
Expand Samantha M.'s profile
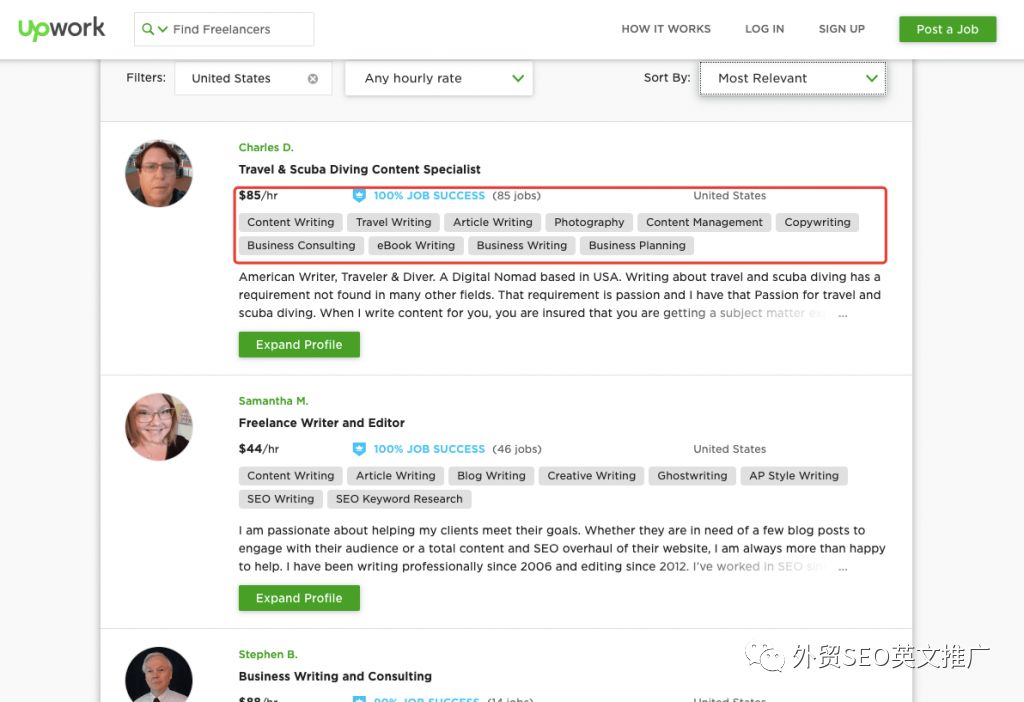point(299,598)
